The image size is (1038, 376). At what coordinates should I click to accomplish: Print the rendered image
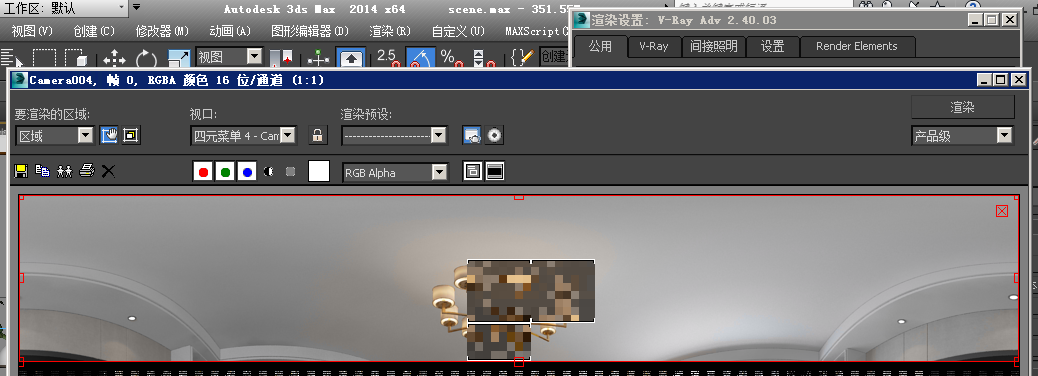coord(87,171)
